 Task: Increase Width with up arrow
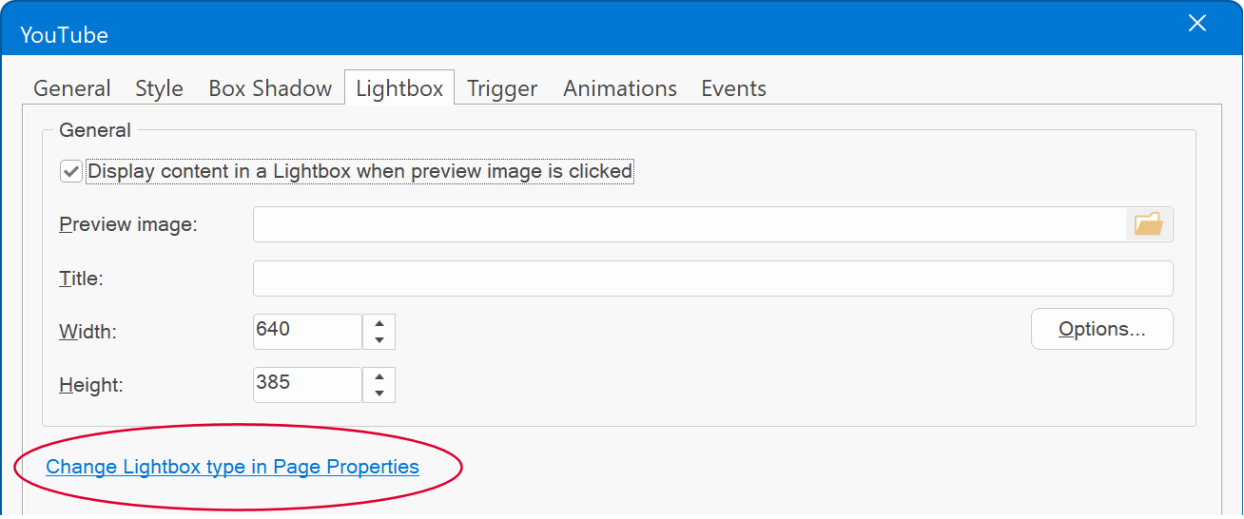pyautogui.click(x=379, y=323)
